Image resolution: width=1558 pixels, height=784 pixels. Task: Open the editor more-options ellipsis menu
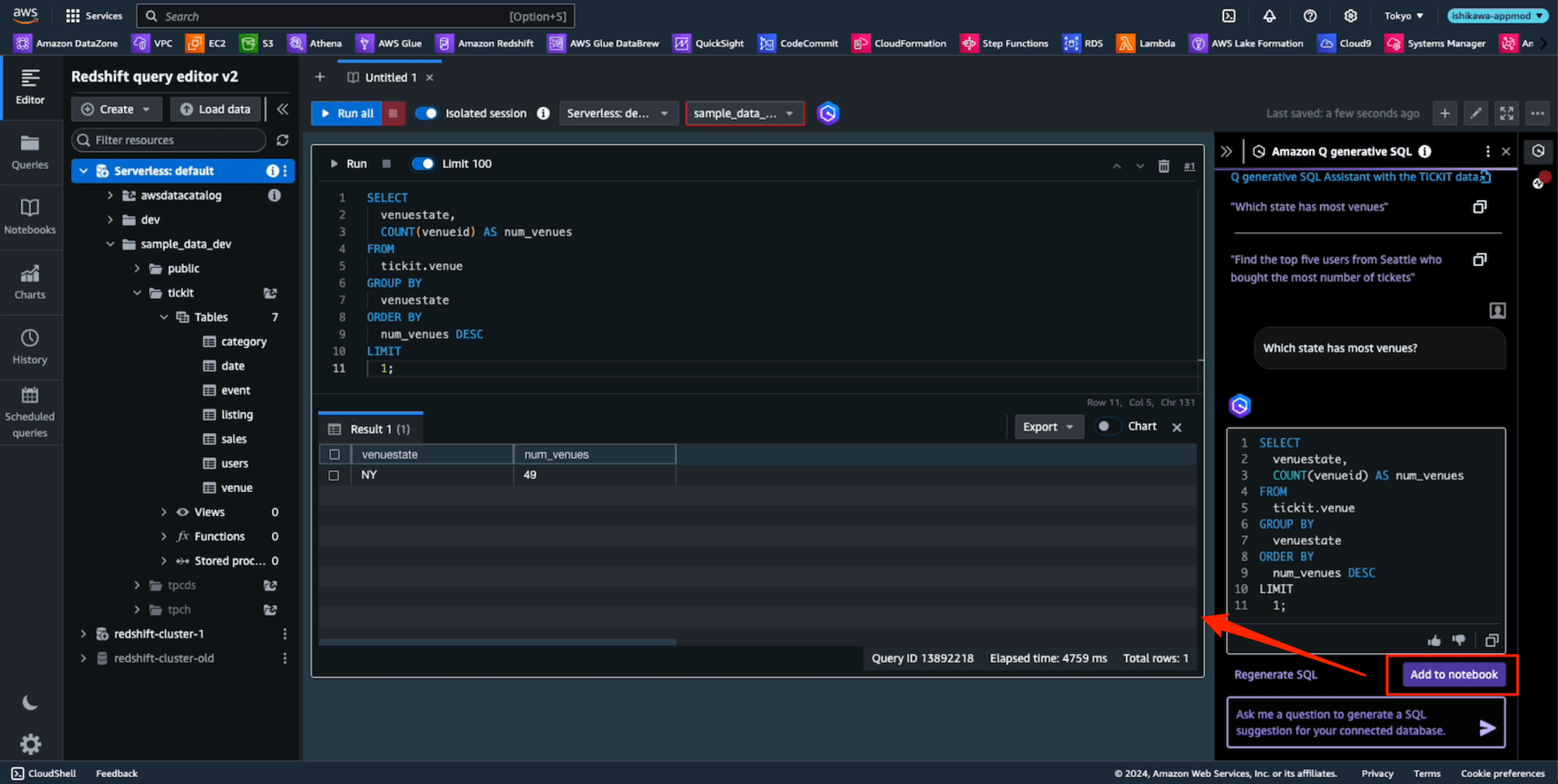coord(1537,114)
